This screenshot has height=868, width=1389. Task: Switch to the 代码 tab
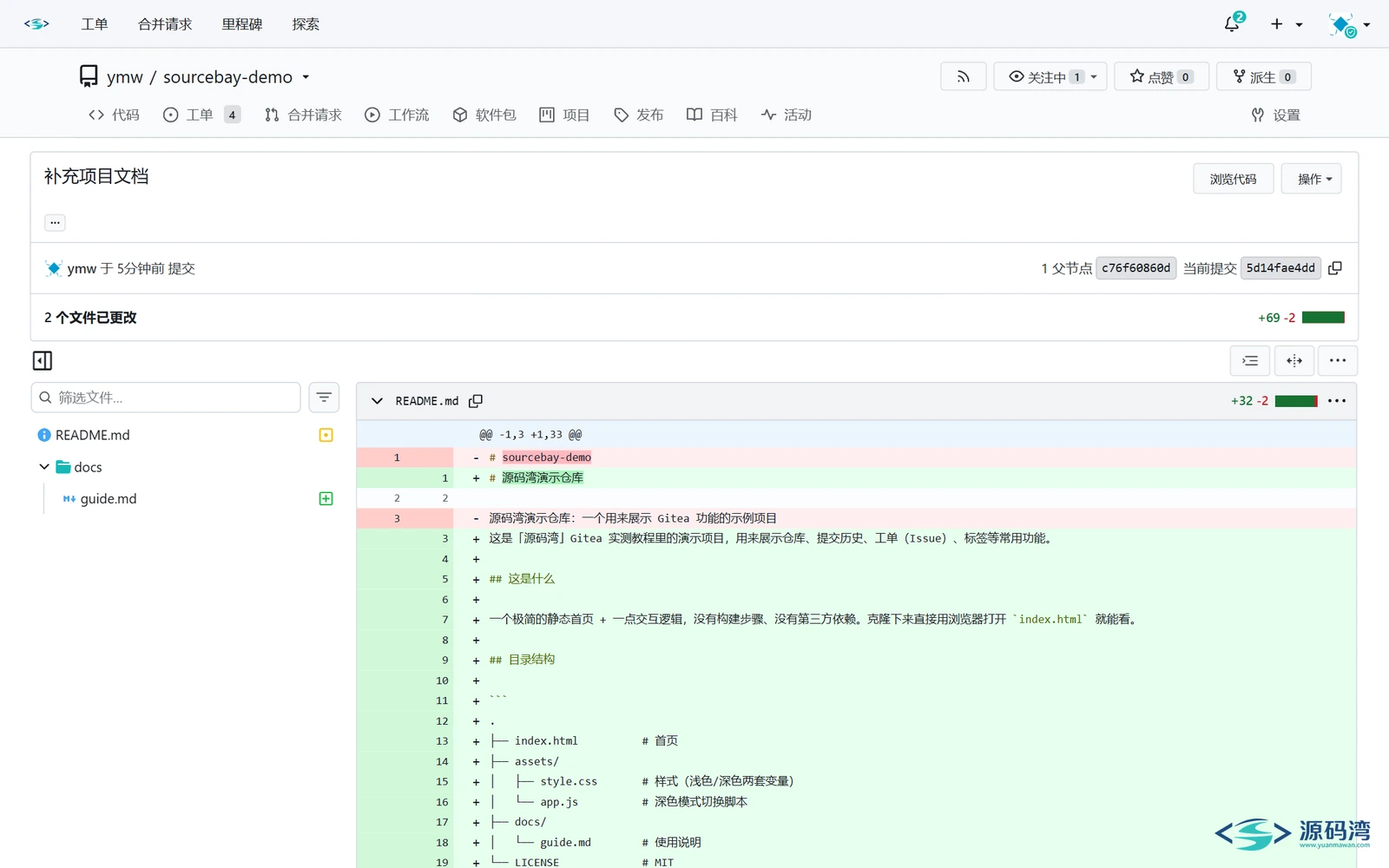coord(114,115)
